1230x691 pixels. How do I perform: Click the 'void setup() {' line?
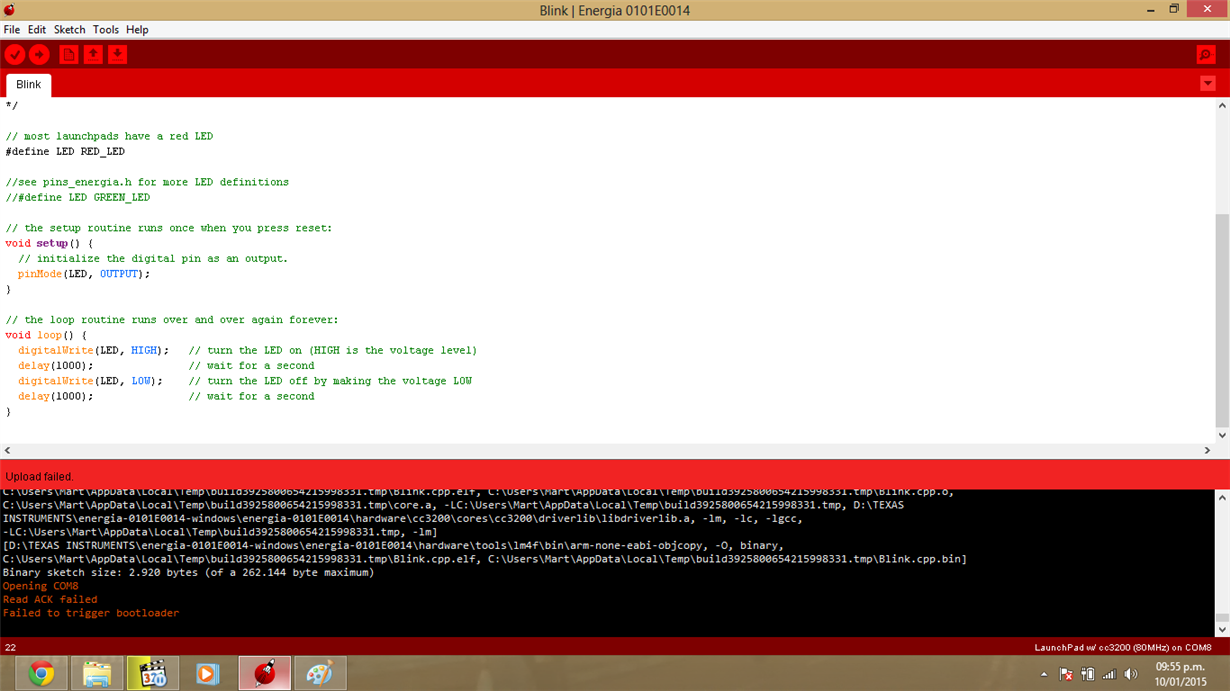click(49, 243)
